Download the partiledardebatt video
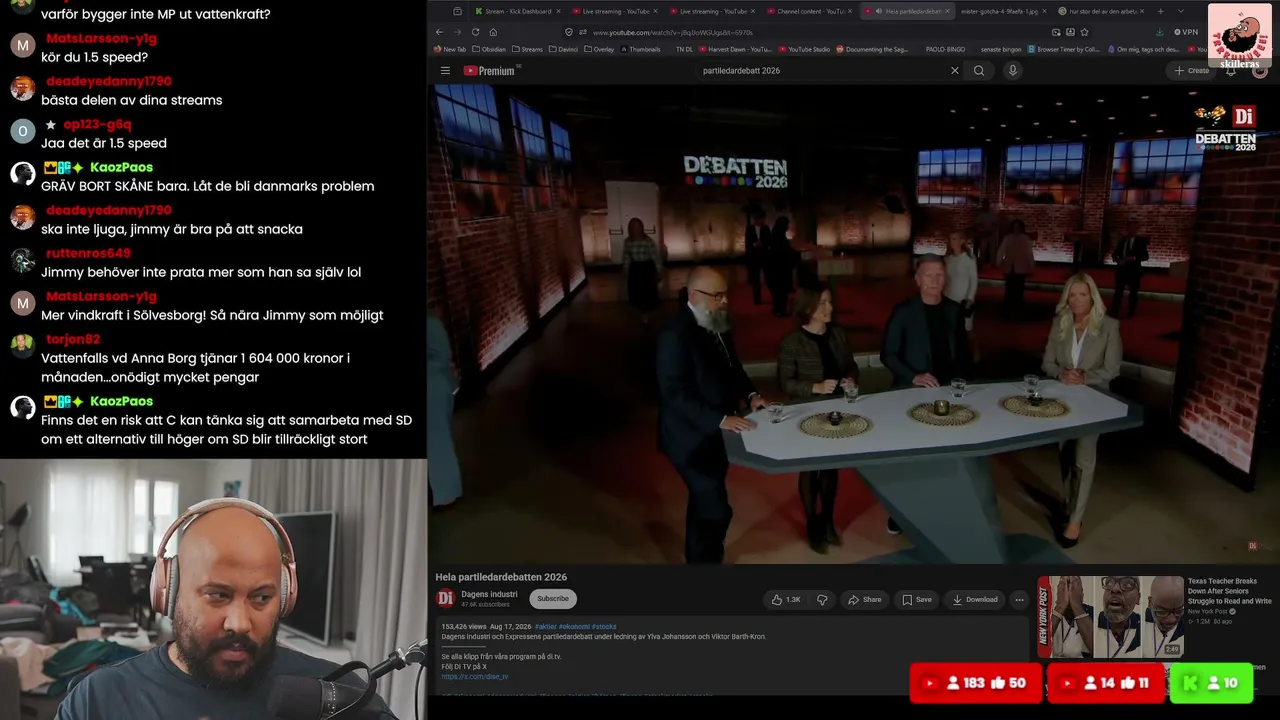Screen dimensions: 1280x720 click(975, 599)
